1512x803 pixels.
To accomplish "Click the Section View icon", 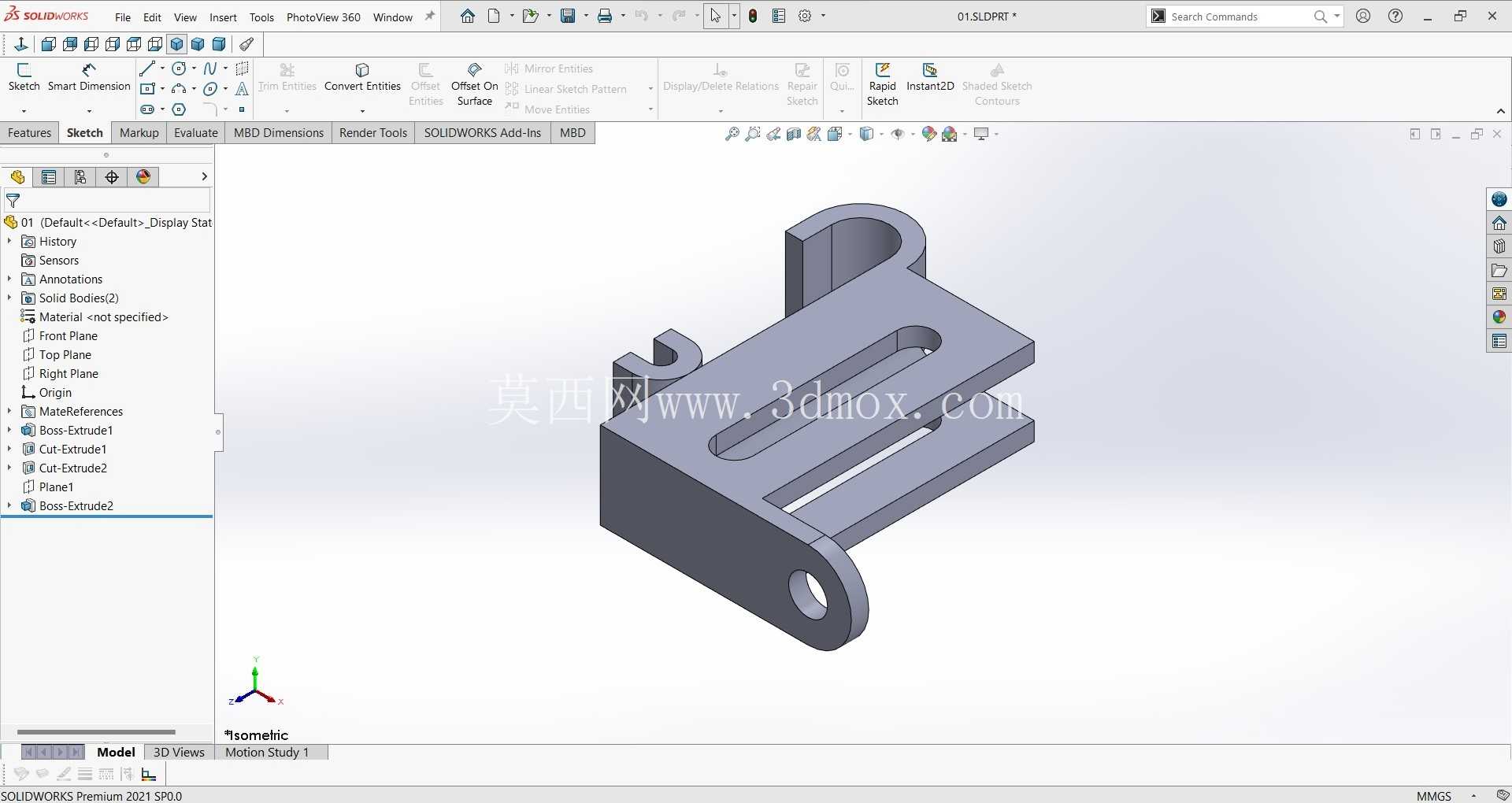I will (x=794, y=134).
